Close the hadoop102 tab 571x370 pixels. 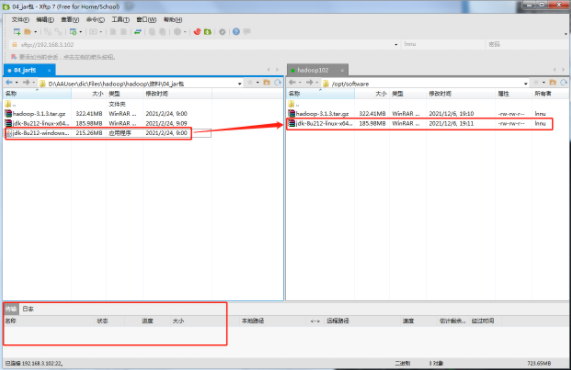(342, 70)
